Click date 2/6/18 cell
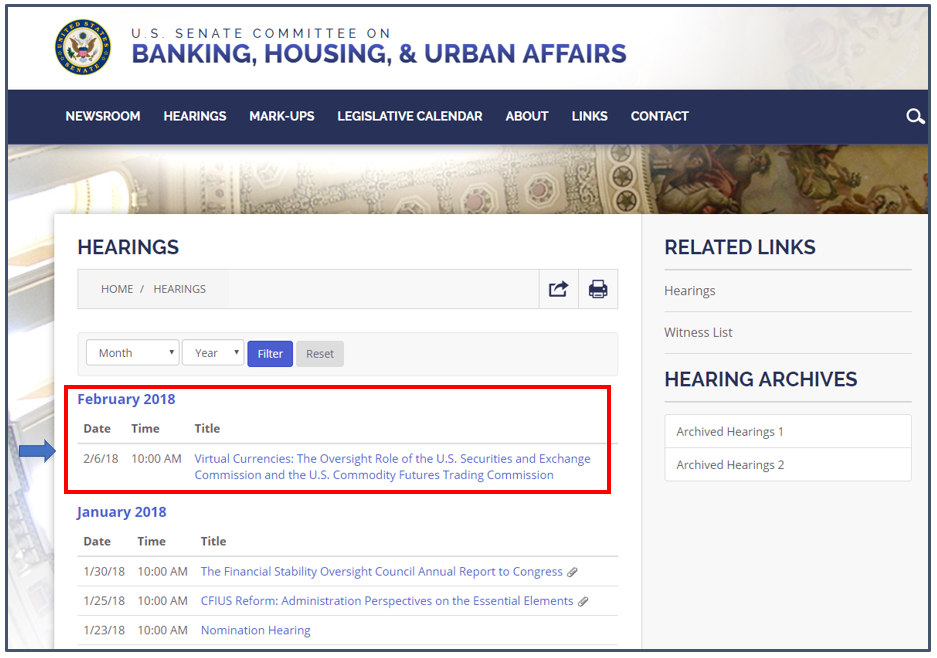This screenshot has height=658, width=937. [x=100, y=459]
